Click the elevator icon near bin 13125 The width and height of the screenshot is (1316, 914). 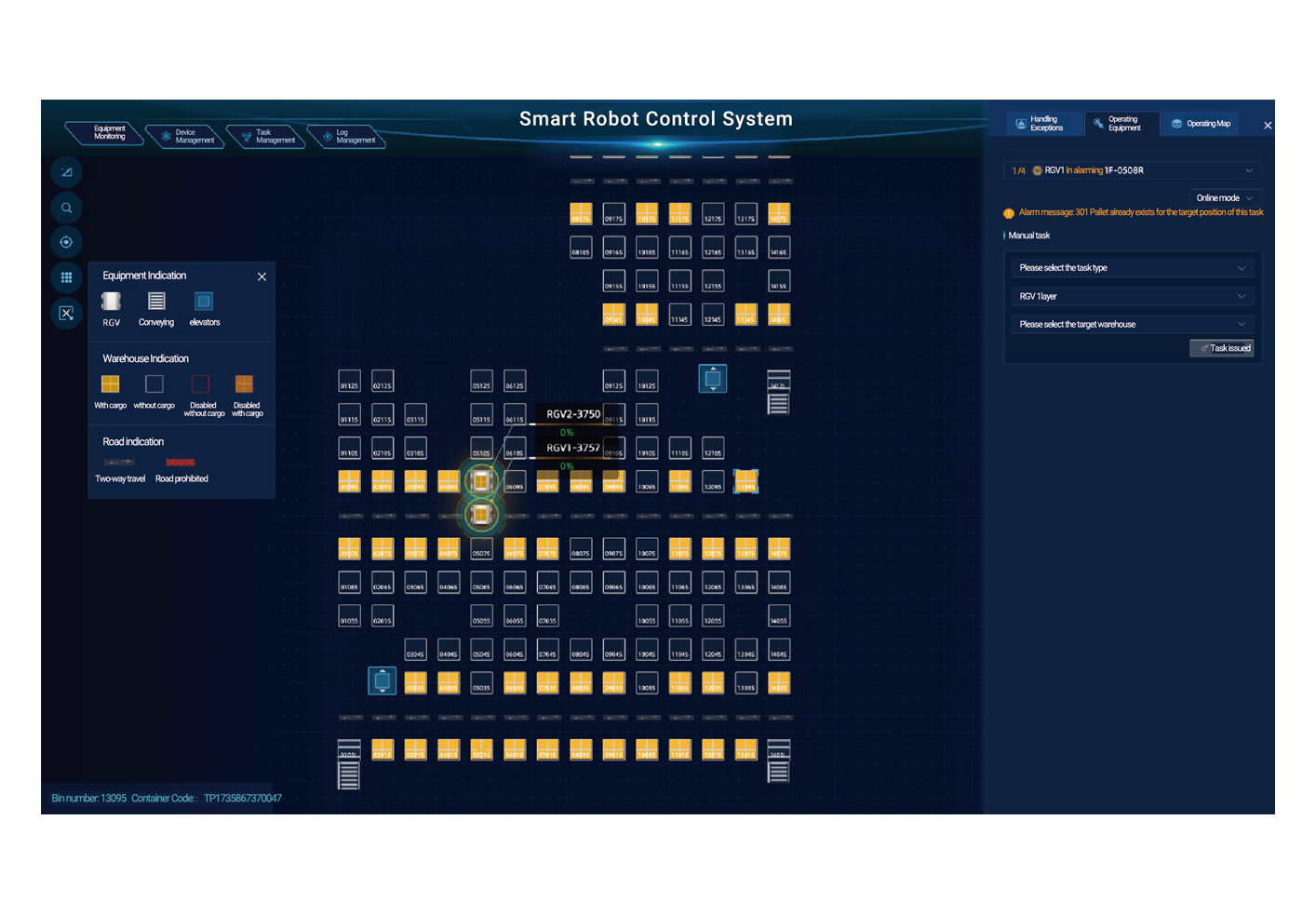713,379
